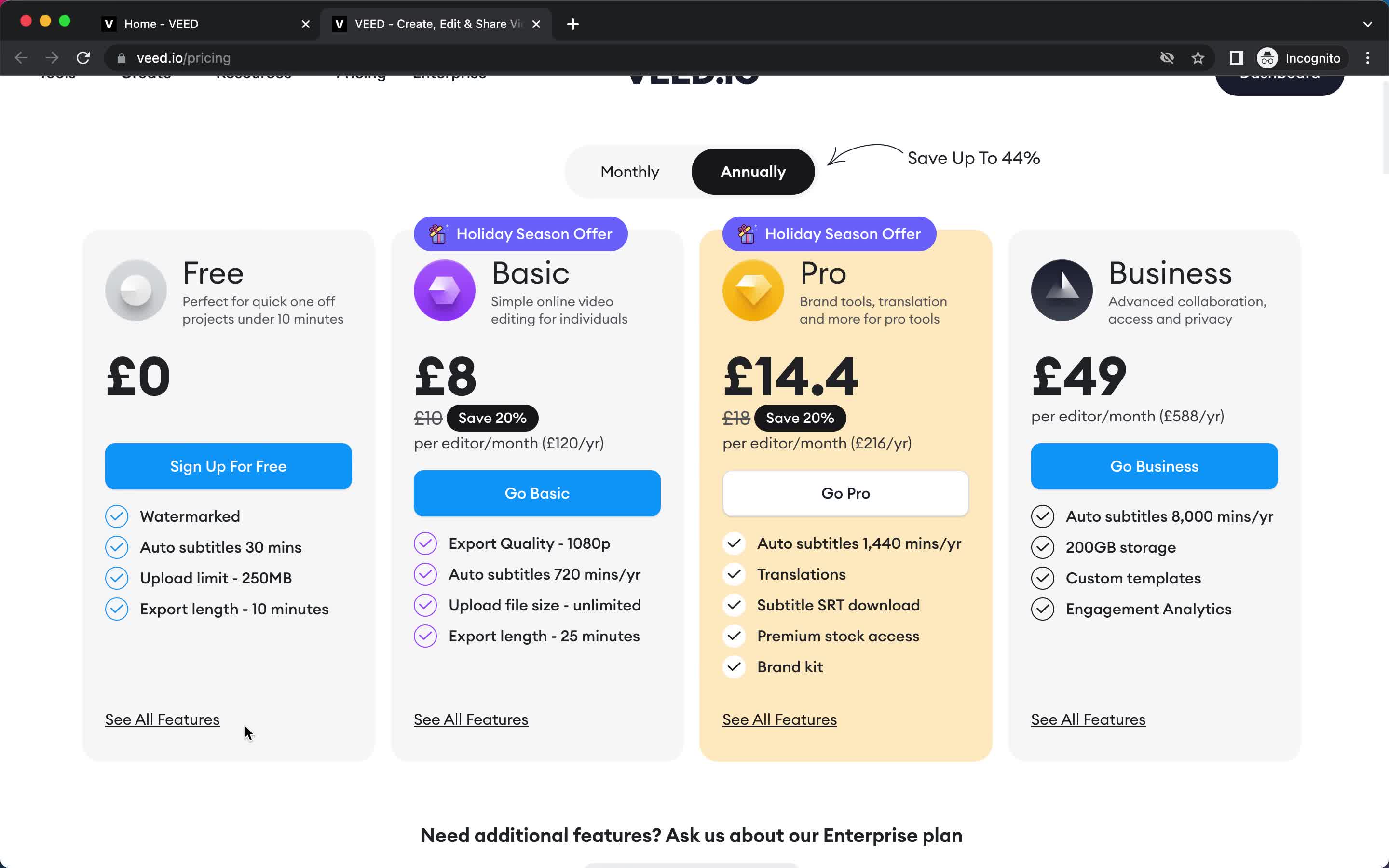
Task: Click the Go Business button
Action: coord(1154,466)
